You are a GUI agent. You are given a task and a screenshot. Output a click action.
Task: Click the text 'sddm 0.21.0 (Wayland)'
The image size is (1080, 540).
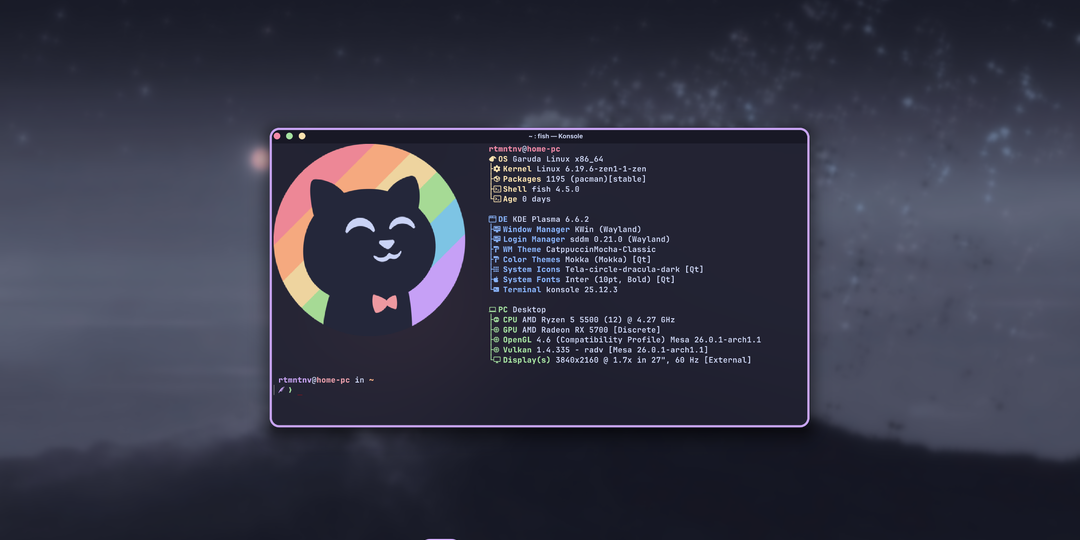[620, 239]
